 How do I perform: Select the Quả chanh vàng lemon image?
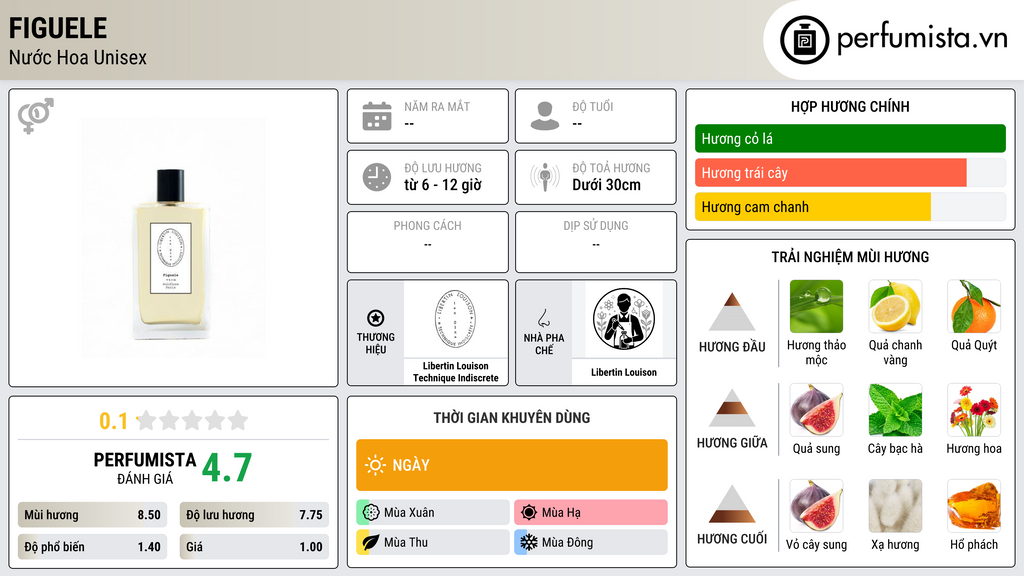point(895,307)
